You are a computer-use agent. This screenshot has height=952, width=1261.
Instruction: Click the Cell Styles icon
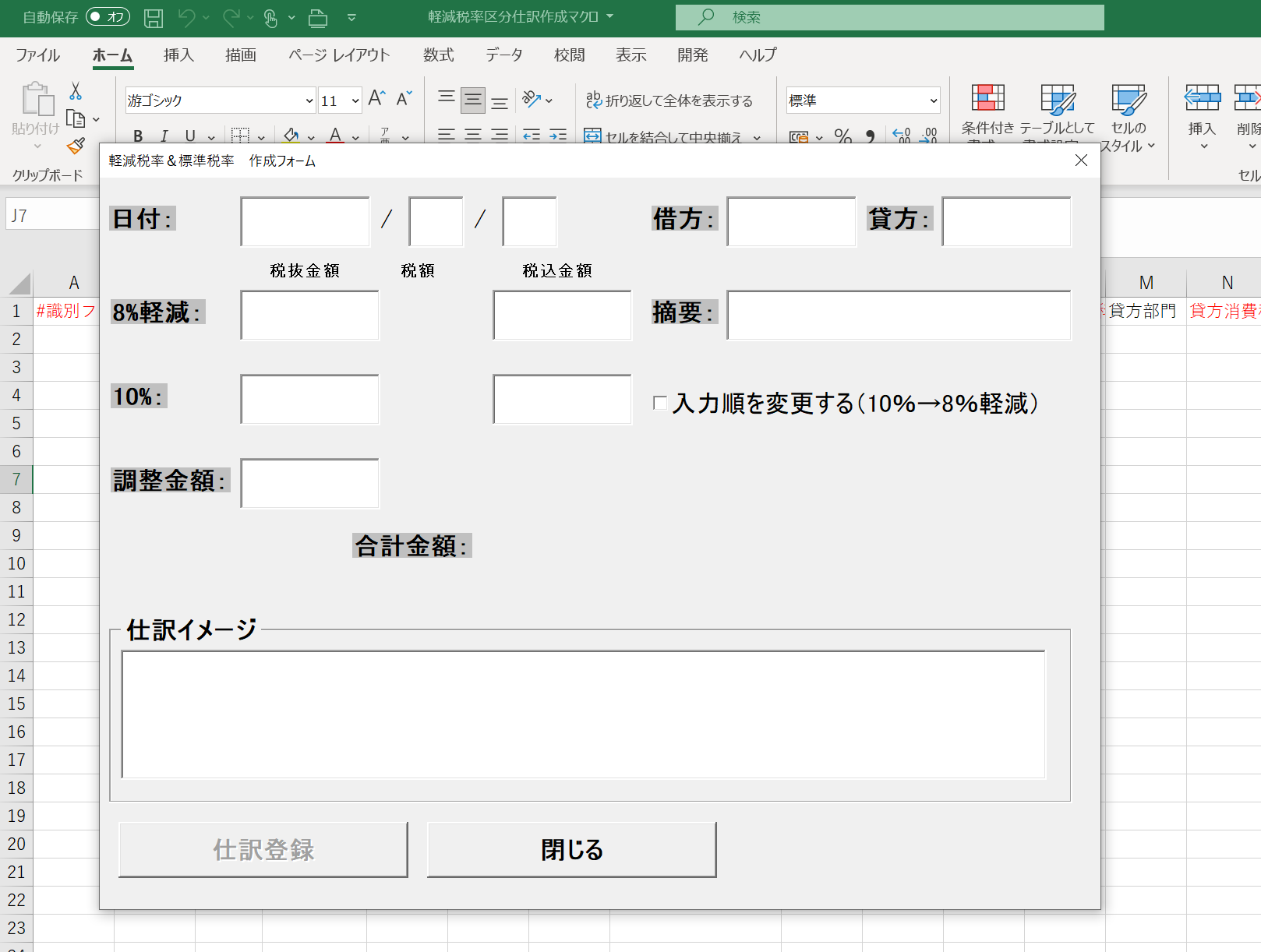[x=1128, y=100]
